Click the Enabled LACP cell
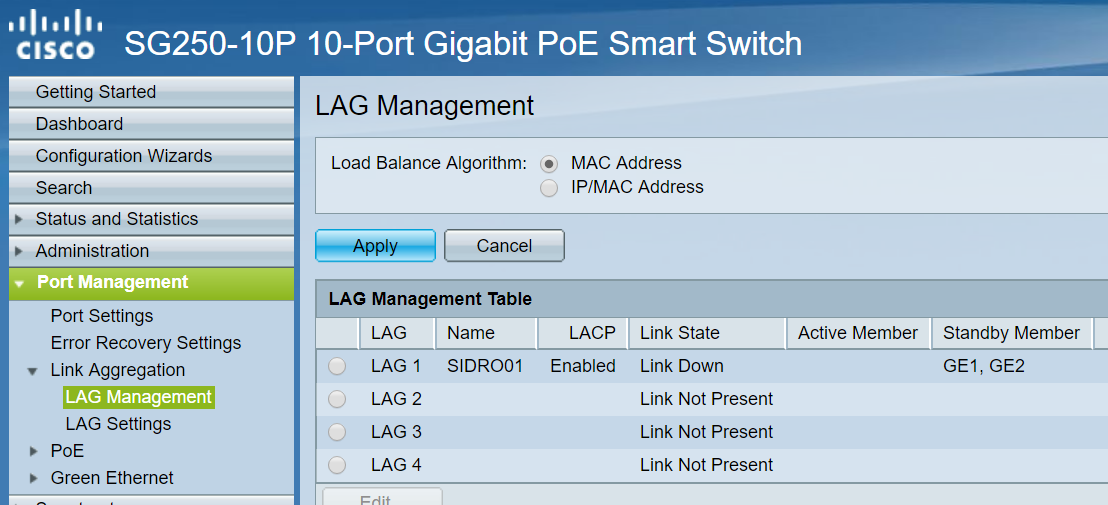The width and height of the screenshot is (1108, 505). point(583,366)
